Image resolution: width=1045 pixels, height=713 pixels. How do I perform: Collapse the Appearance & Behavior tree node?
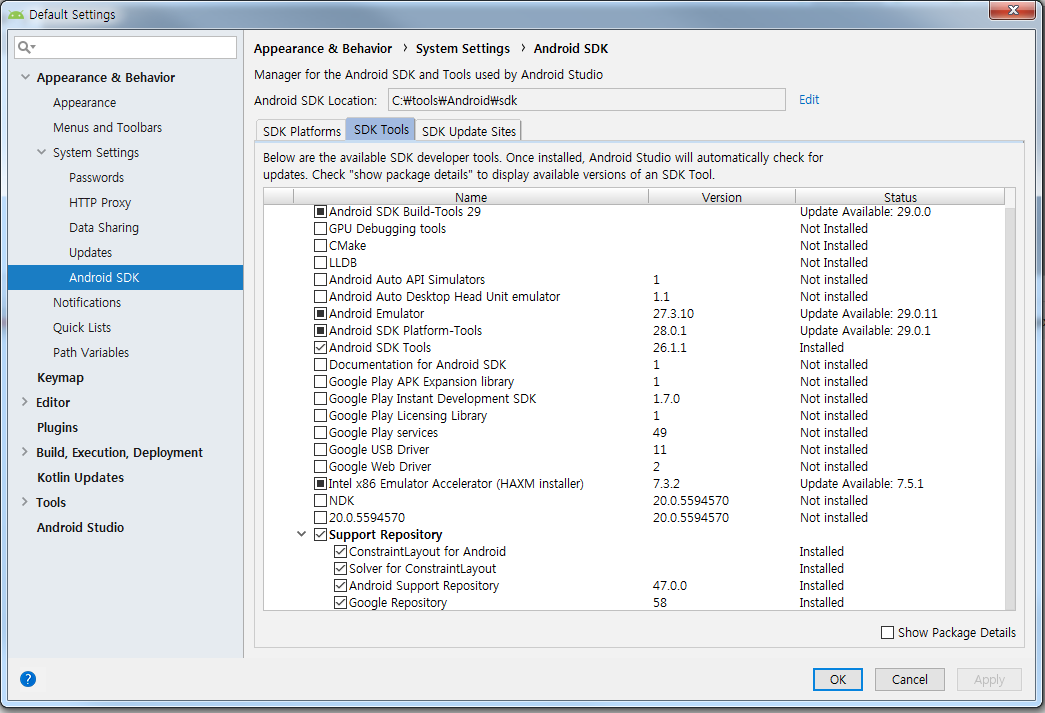[25, 77]
